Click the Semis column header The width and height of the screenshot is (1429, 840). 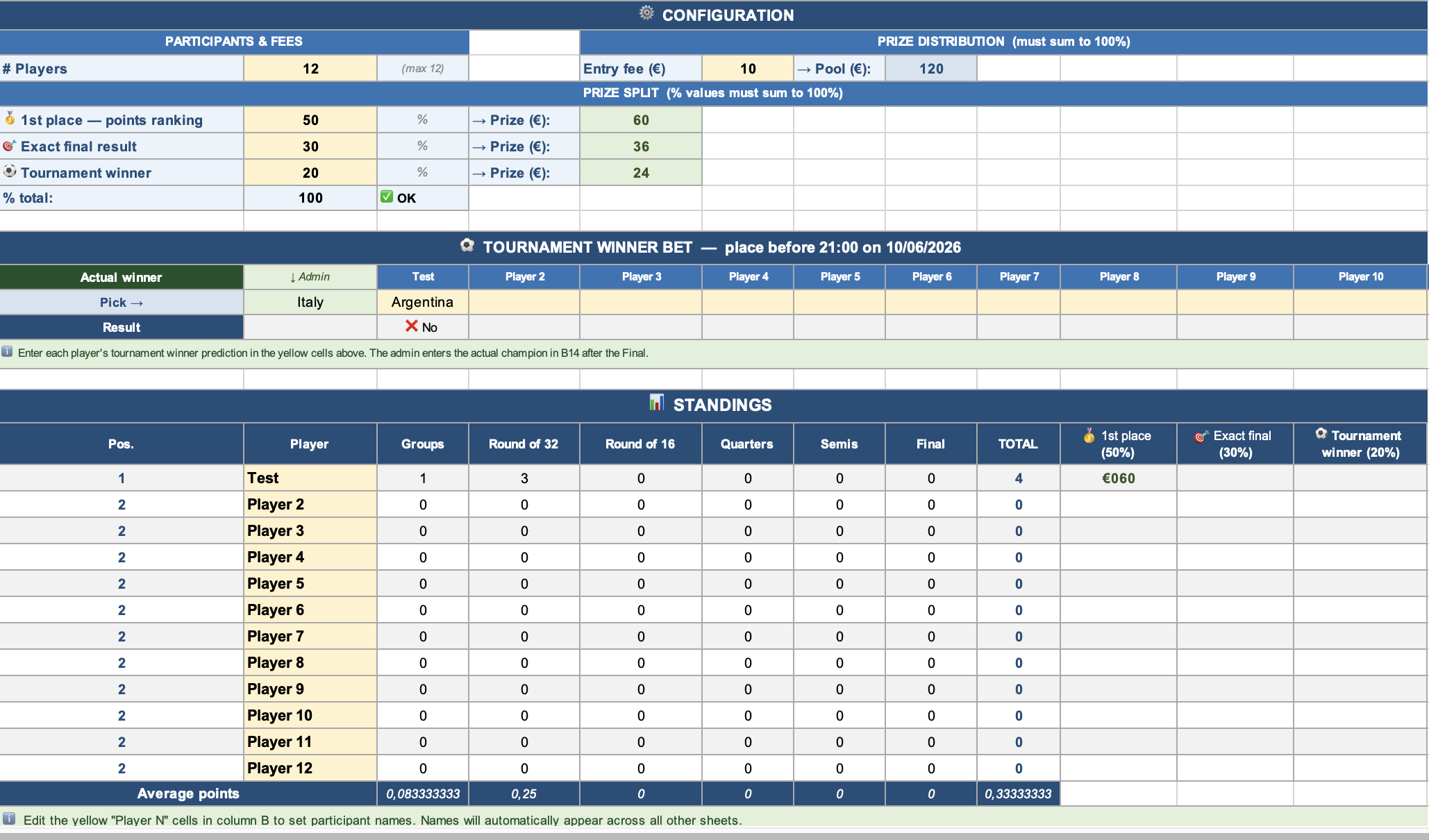(x=839, y=444)
